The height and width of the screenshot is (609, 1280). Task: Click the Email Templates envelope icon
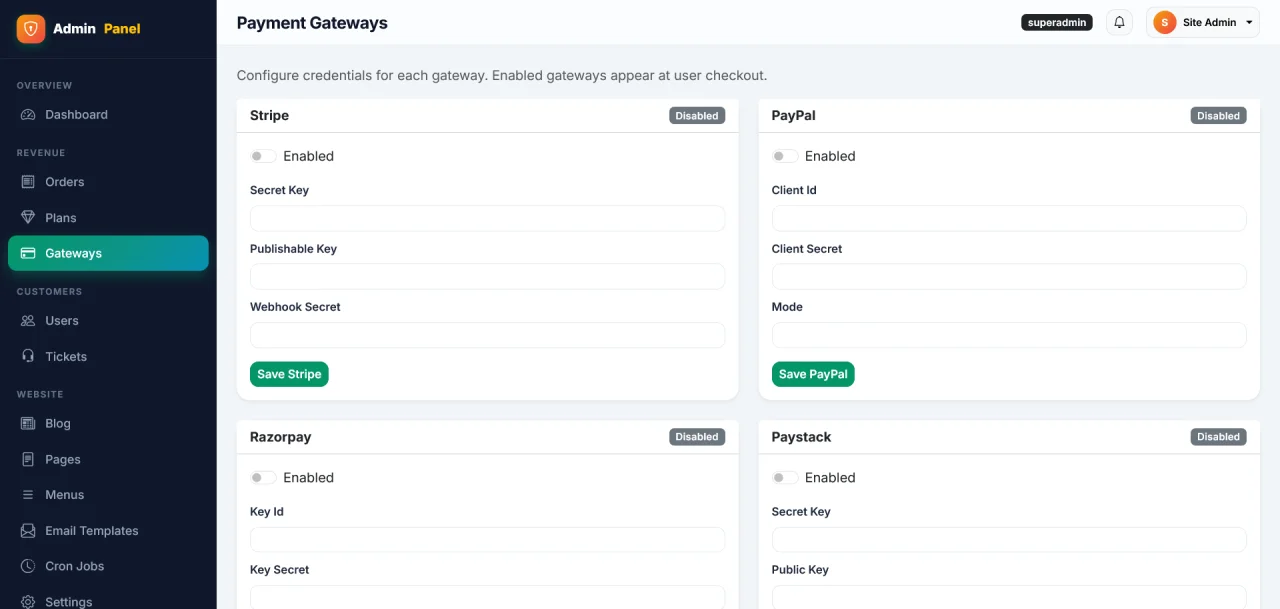(28, 531)
